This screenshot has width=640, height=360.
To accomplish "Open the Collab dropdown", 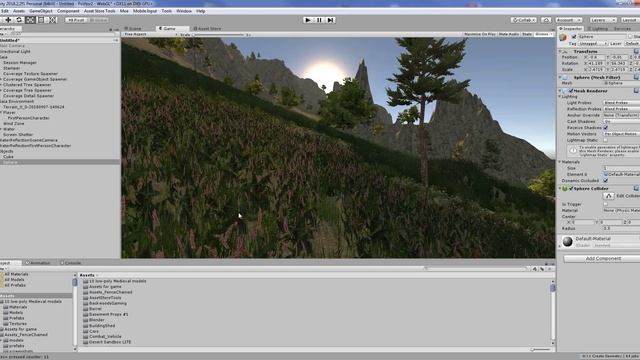I will 524,20.
